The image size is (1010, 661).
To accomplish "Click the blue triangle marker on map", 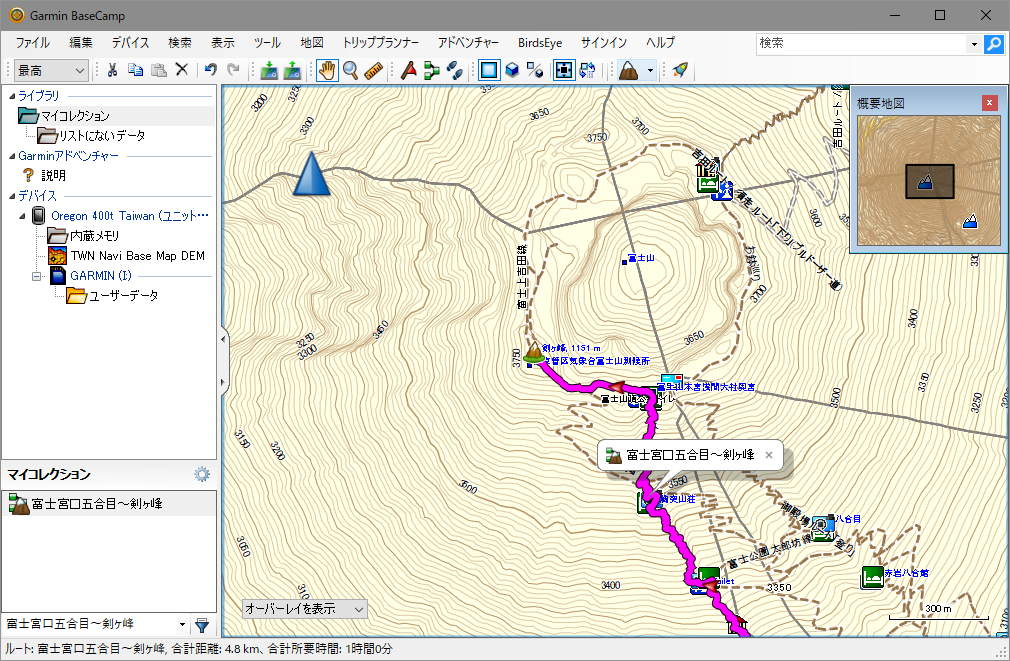I will [x=312, y=174].
